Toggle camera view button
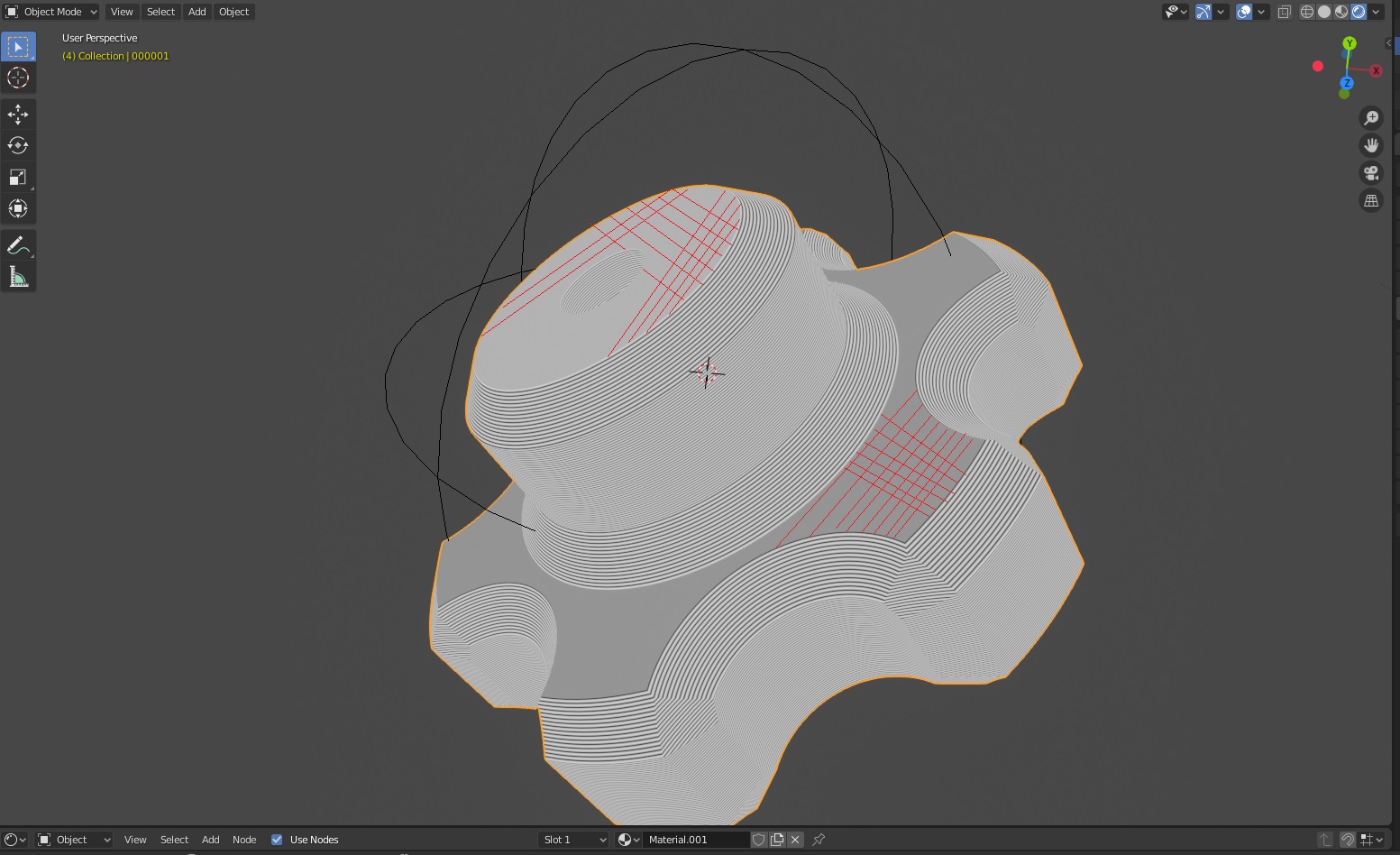 pyautogui.click(x=1371, y=172)
